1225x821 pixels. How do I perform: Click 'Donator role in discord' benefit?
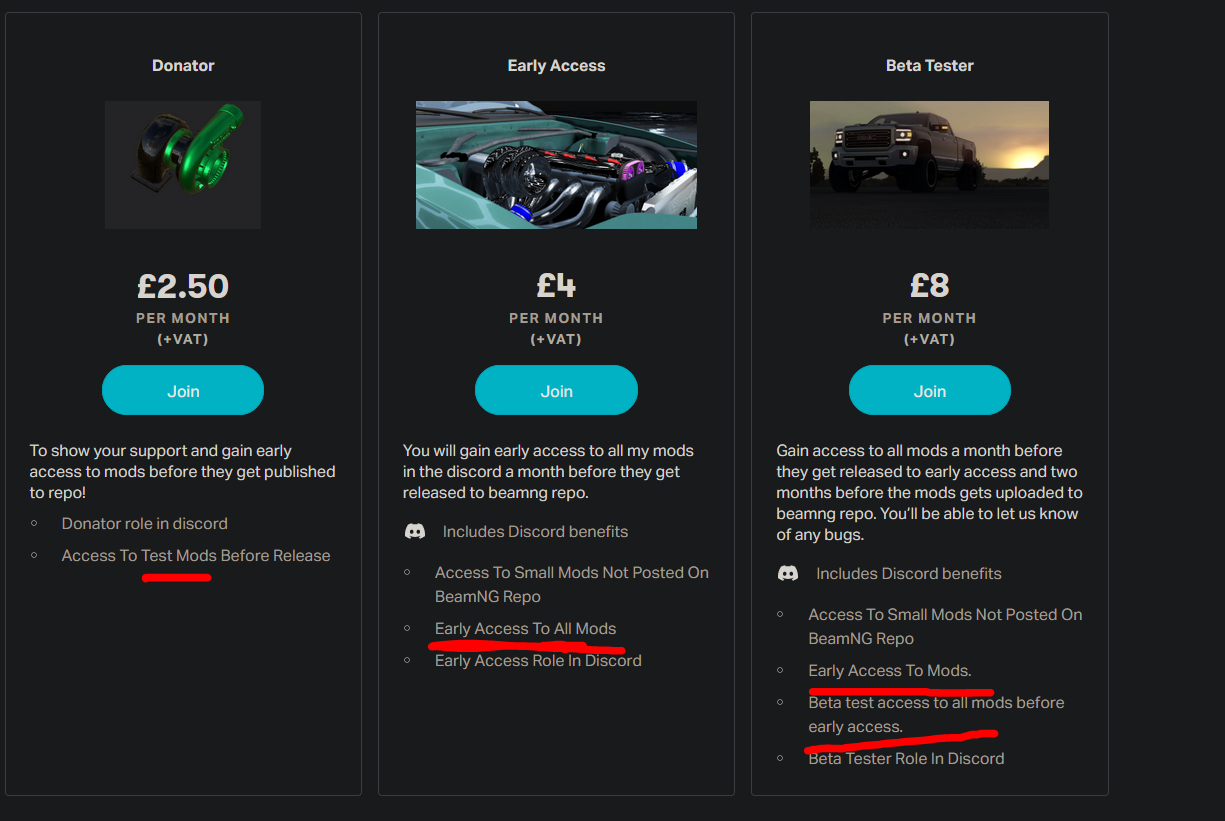[x=145, y=524]
